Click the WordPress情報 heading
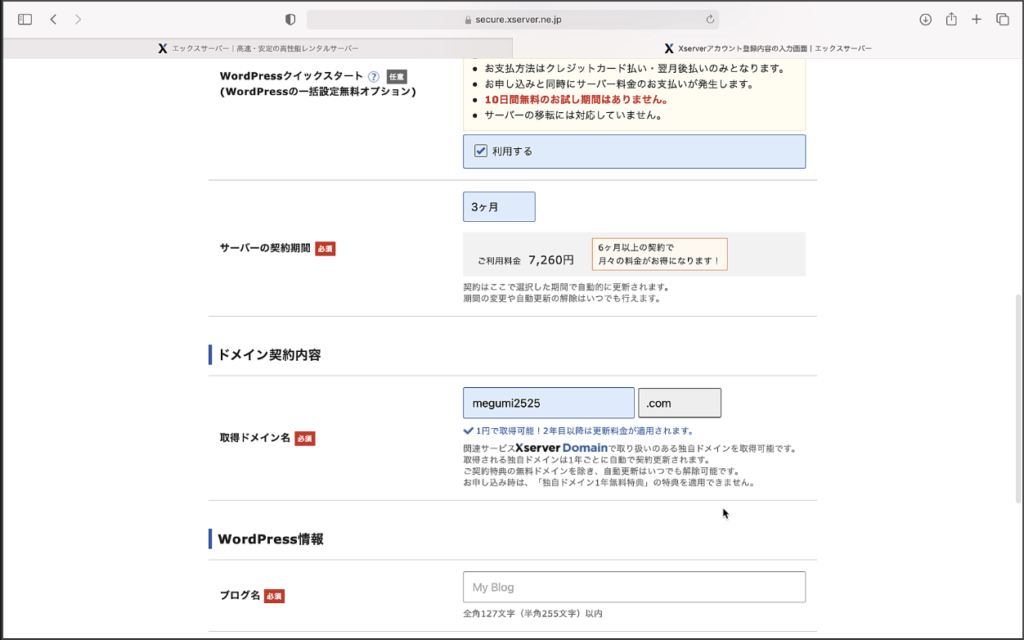 pyautogui.click(x=270, y=539)
